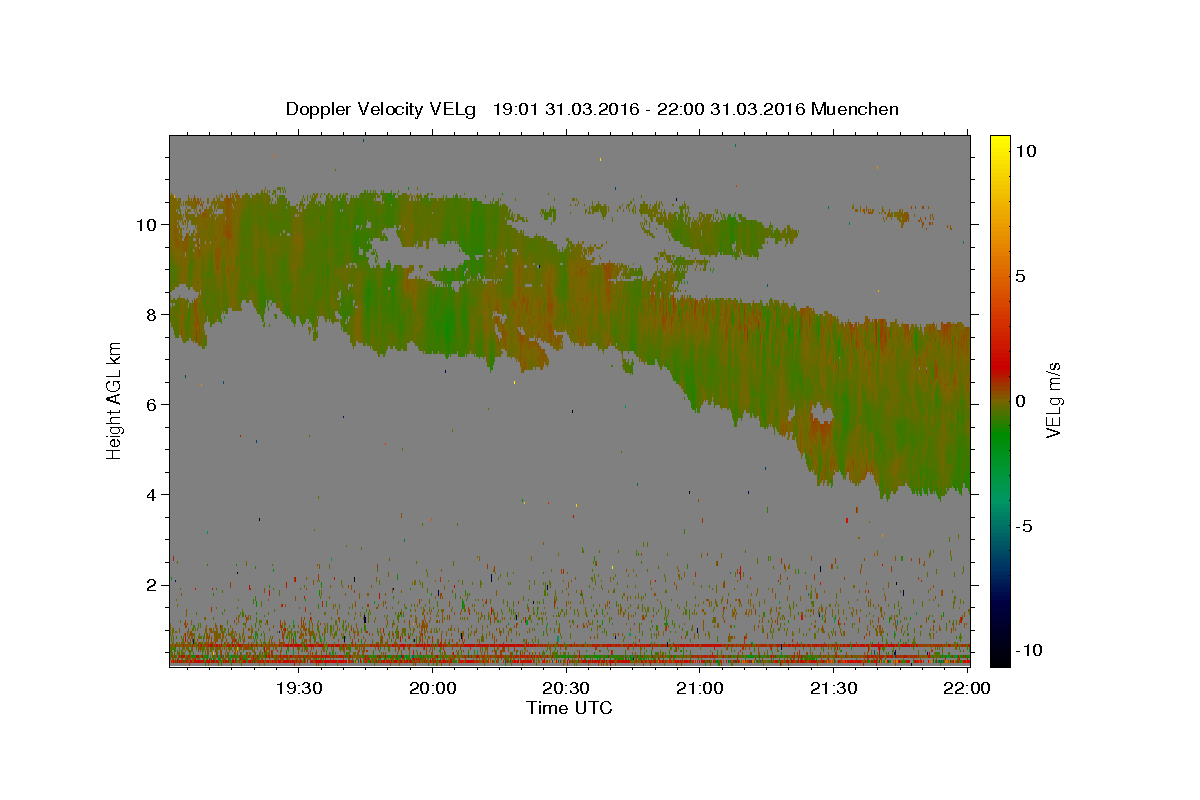Click the height tick label 6
The height and width of the screenshot is (800, 1200).
click(x=152, y=405)
